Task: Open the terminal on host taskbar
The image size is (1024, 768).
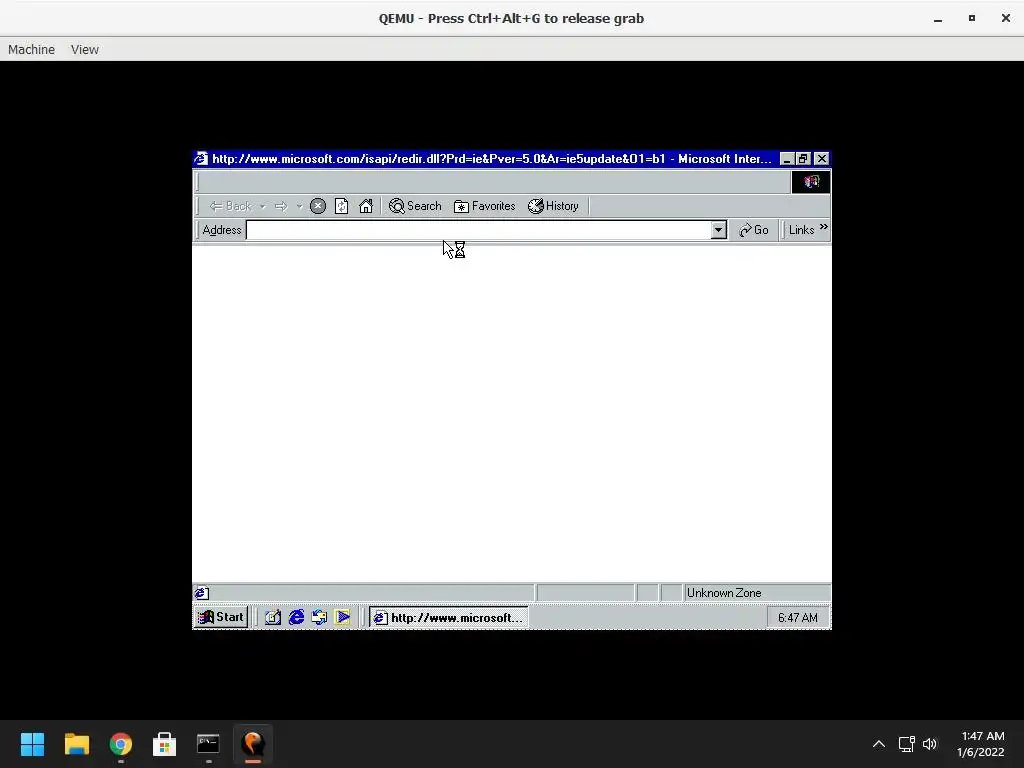Action: point(208,744)
